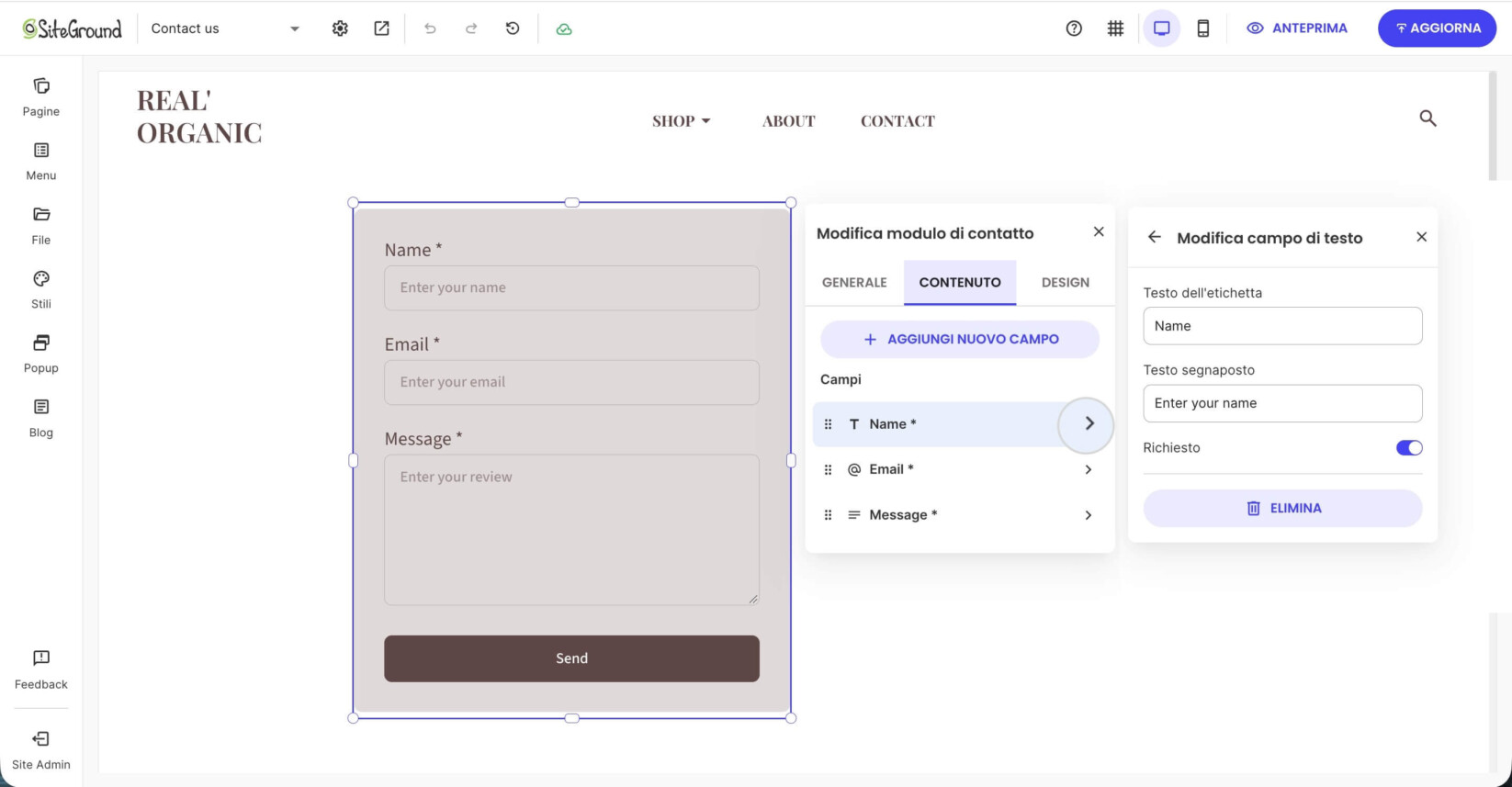
Task: Open the Blog panel in sidebar
Action: click(41, 419)
